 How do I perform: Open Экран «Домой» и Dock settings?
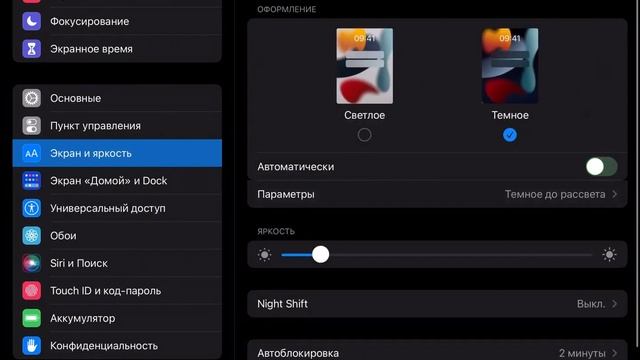pos(118,180)
